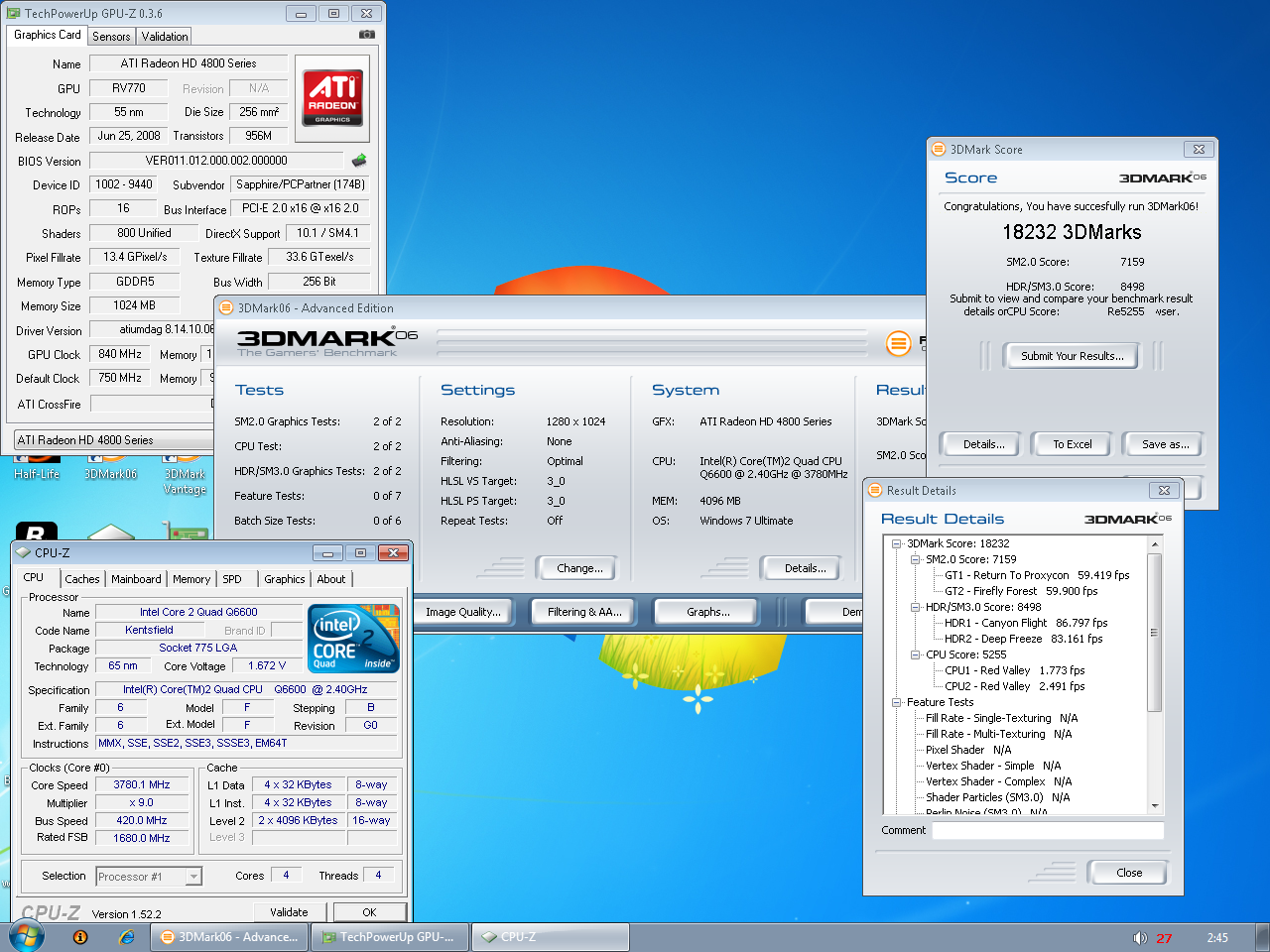The image size is (1270, 952).
Task: Switch to the CPU-Z taskbar button
Action: [x=551, y=937]
